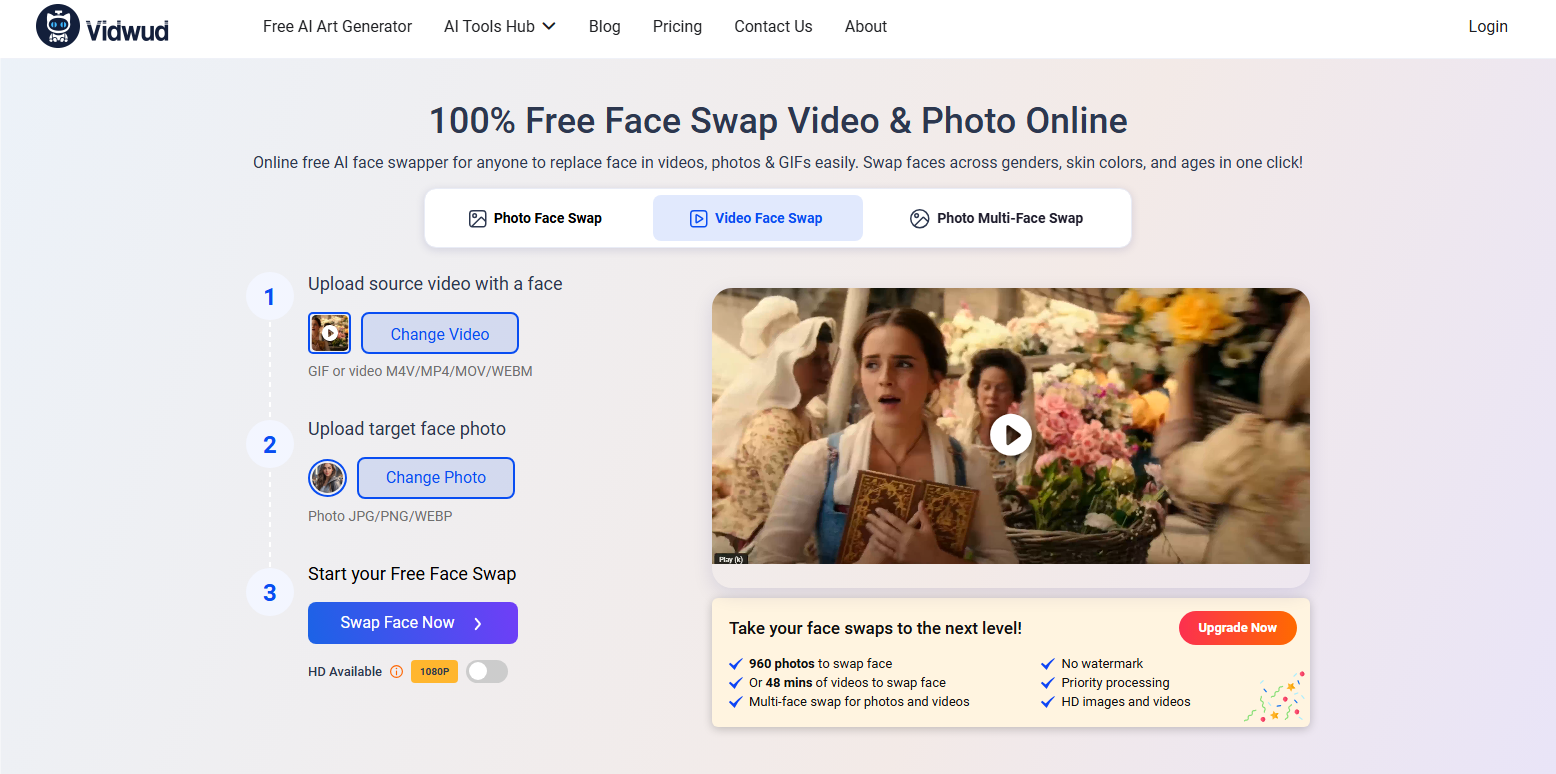Image resolution: width=1556 pixels, height=774 pixels.
Task: Open the Pricing page
Action: pyautogui.click(x=677, y=27)
